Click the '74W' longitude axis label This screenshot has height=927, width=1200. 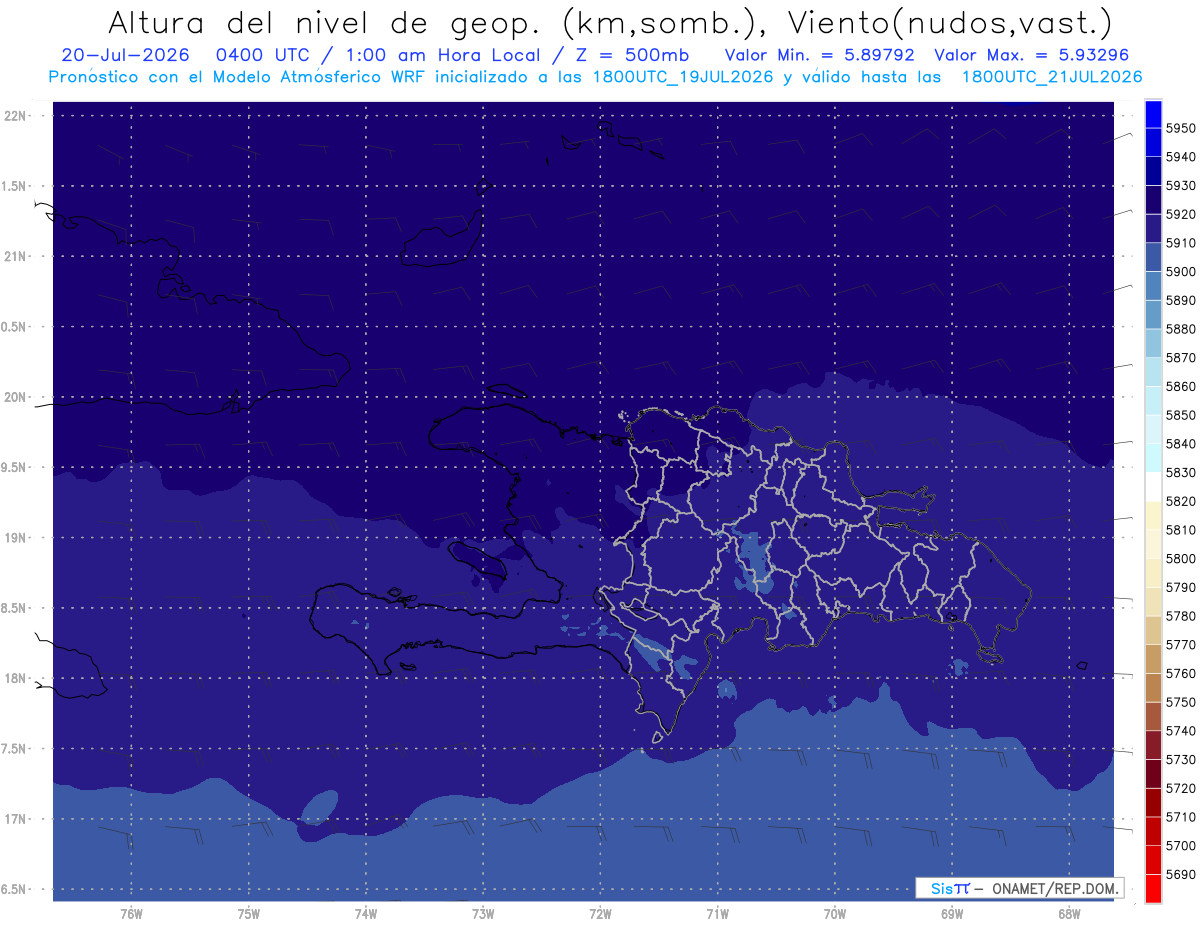(365, 913)
